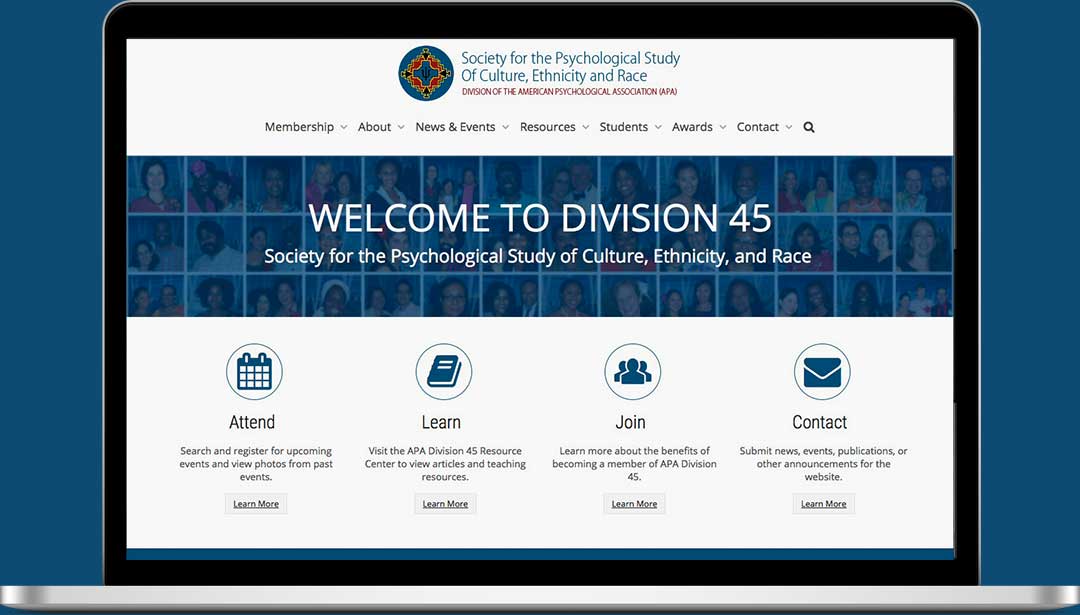Viewport: 1080px width, 615px height.
Task: Open the Contact item in navigation bar
Action: [x=758, y=127]
